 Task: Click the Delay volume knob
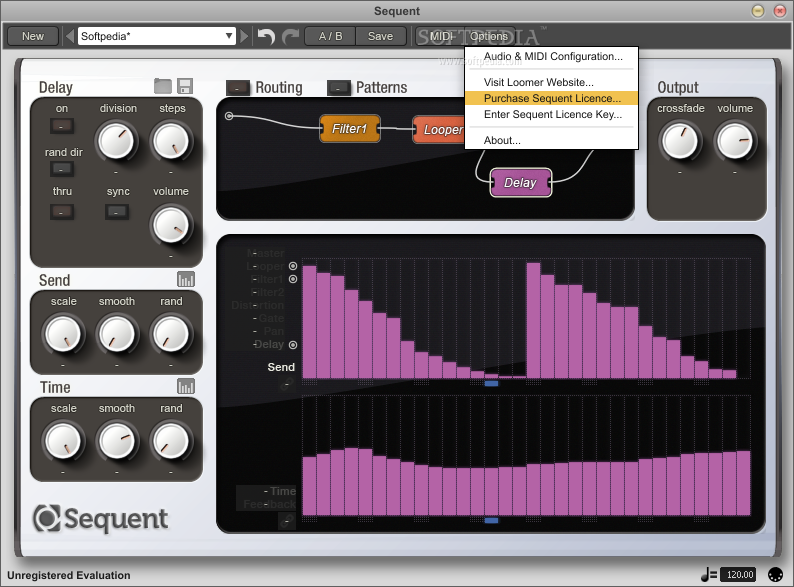click(171, 224)
